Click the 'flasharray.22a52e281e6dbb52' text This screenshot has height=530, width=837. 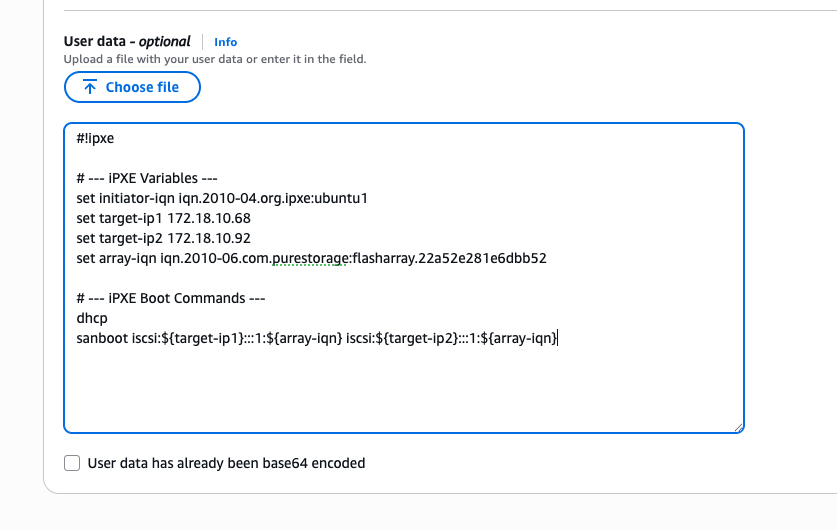click(450, 258)
